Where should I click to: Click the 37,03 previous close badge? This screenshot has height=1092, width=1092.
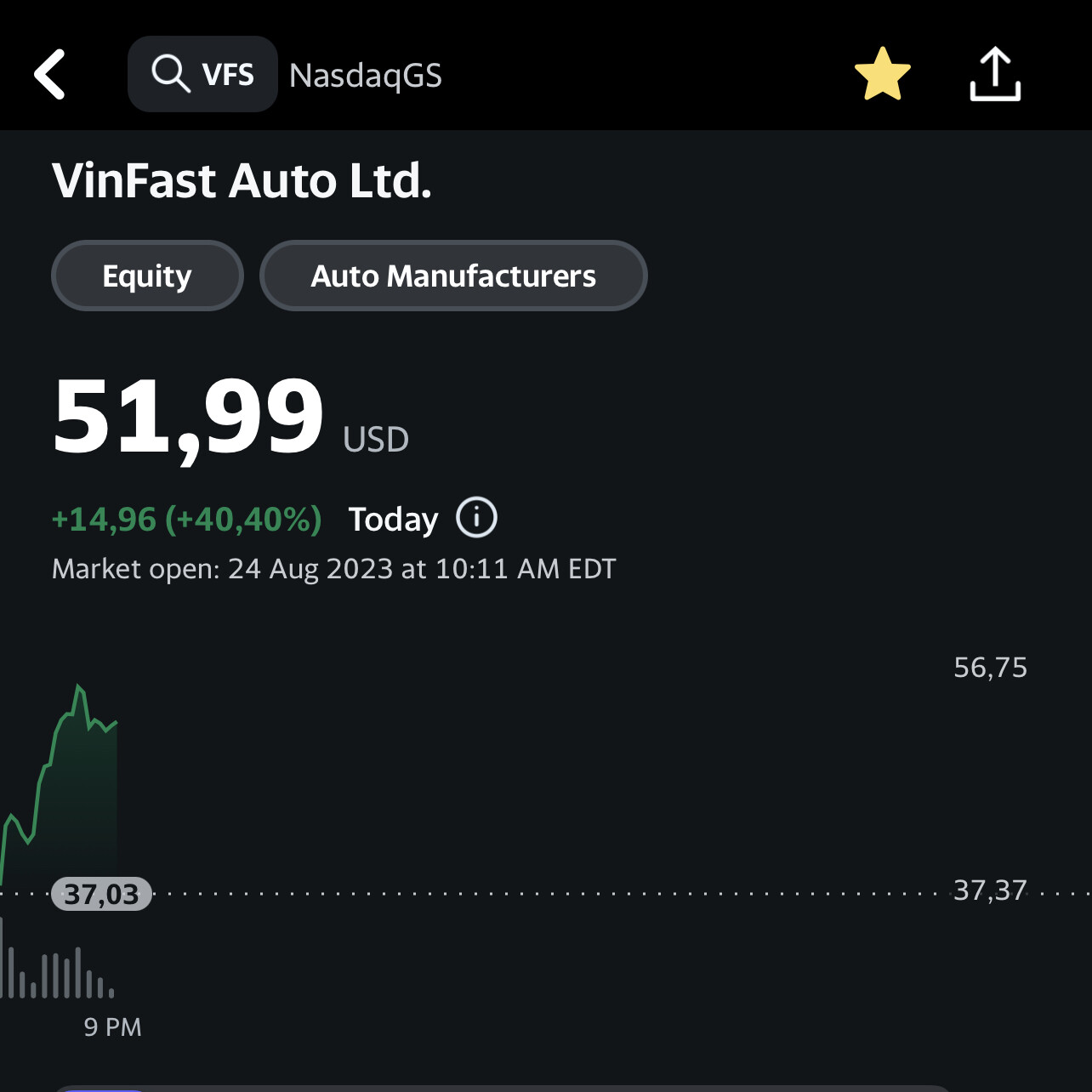(x=101, y=894)
